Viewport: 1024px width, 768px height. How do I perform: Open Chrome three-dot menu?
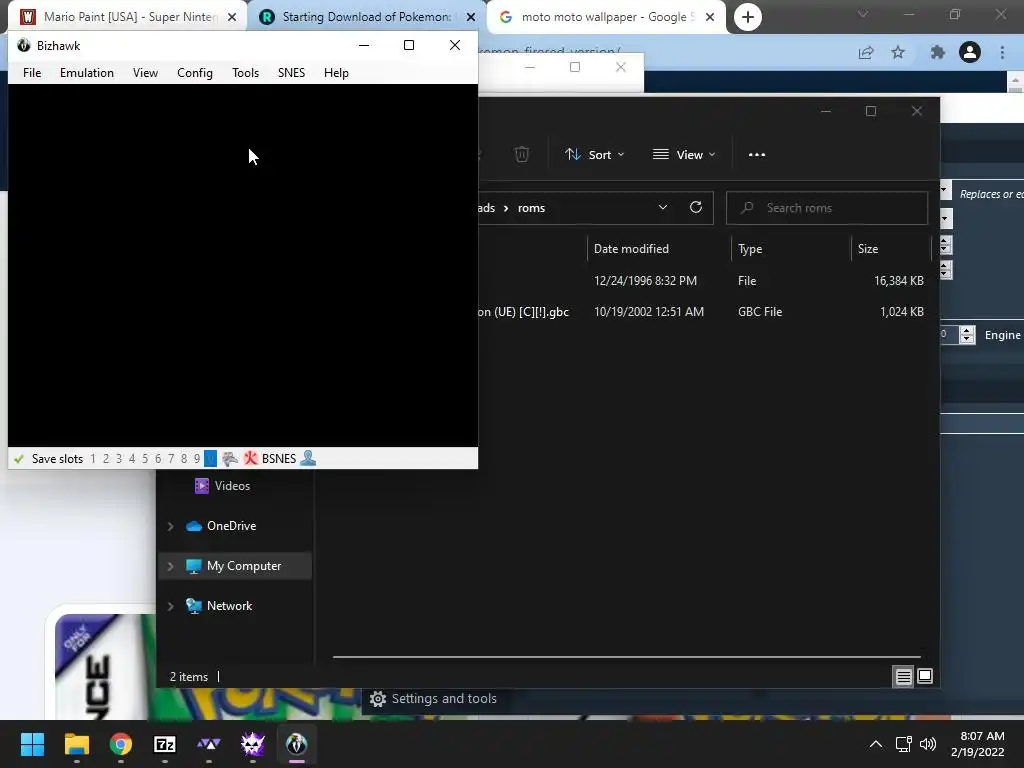coord(1002,52)
